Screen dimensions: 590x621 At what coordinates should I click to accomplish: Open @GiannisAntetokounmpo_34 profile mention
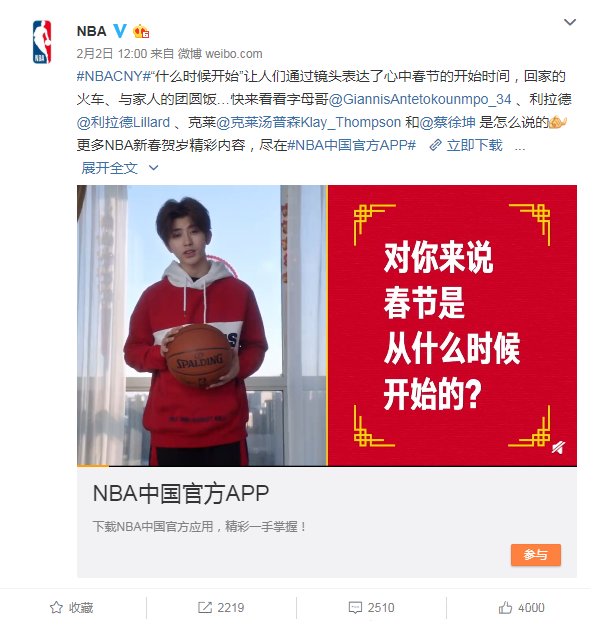tap(420, 99)
